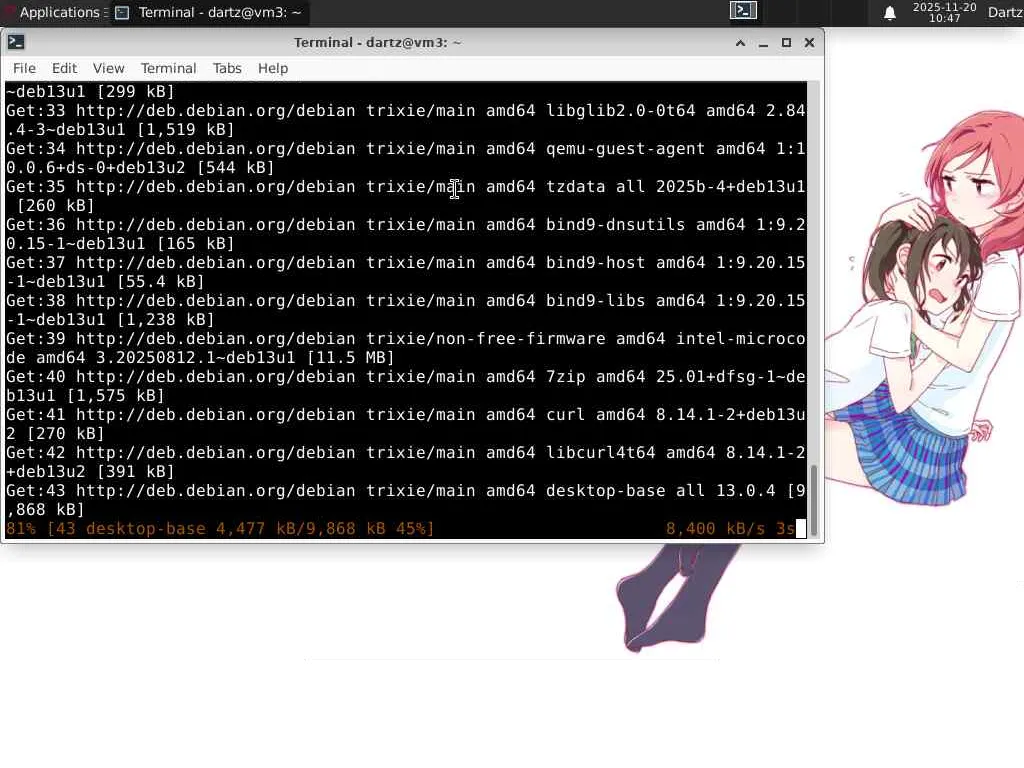Click the Get:39 intel-microcode line
1024x768 pixels.
[x=406, y=348]
